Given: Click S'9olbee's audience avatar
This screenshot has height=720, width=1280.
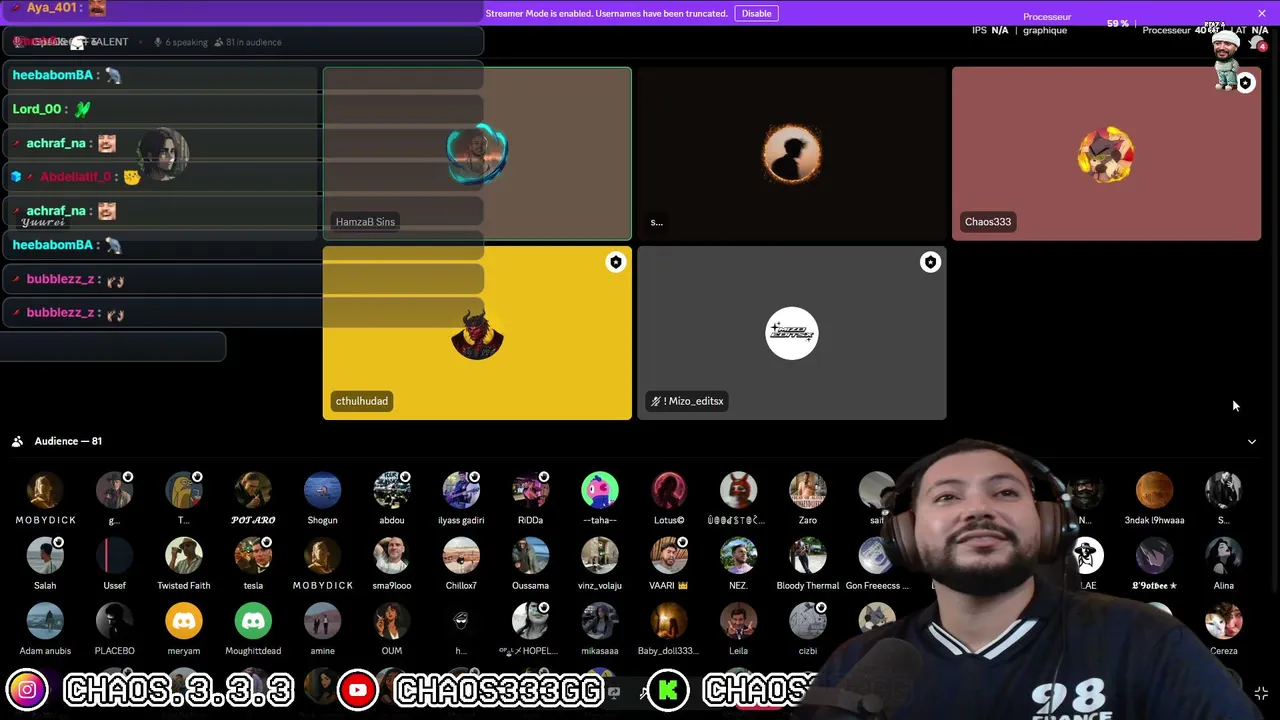Looking at the screenshot, I should point(1154,555).
